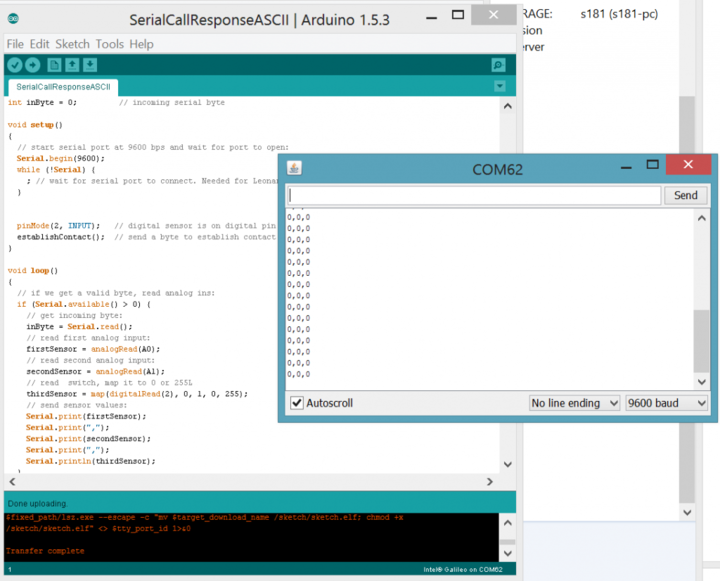Click 'Intel® Galileo on COM62' status text

463,570
